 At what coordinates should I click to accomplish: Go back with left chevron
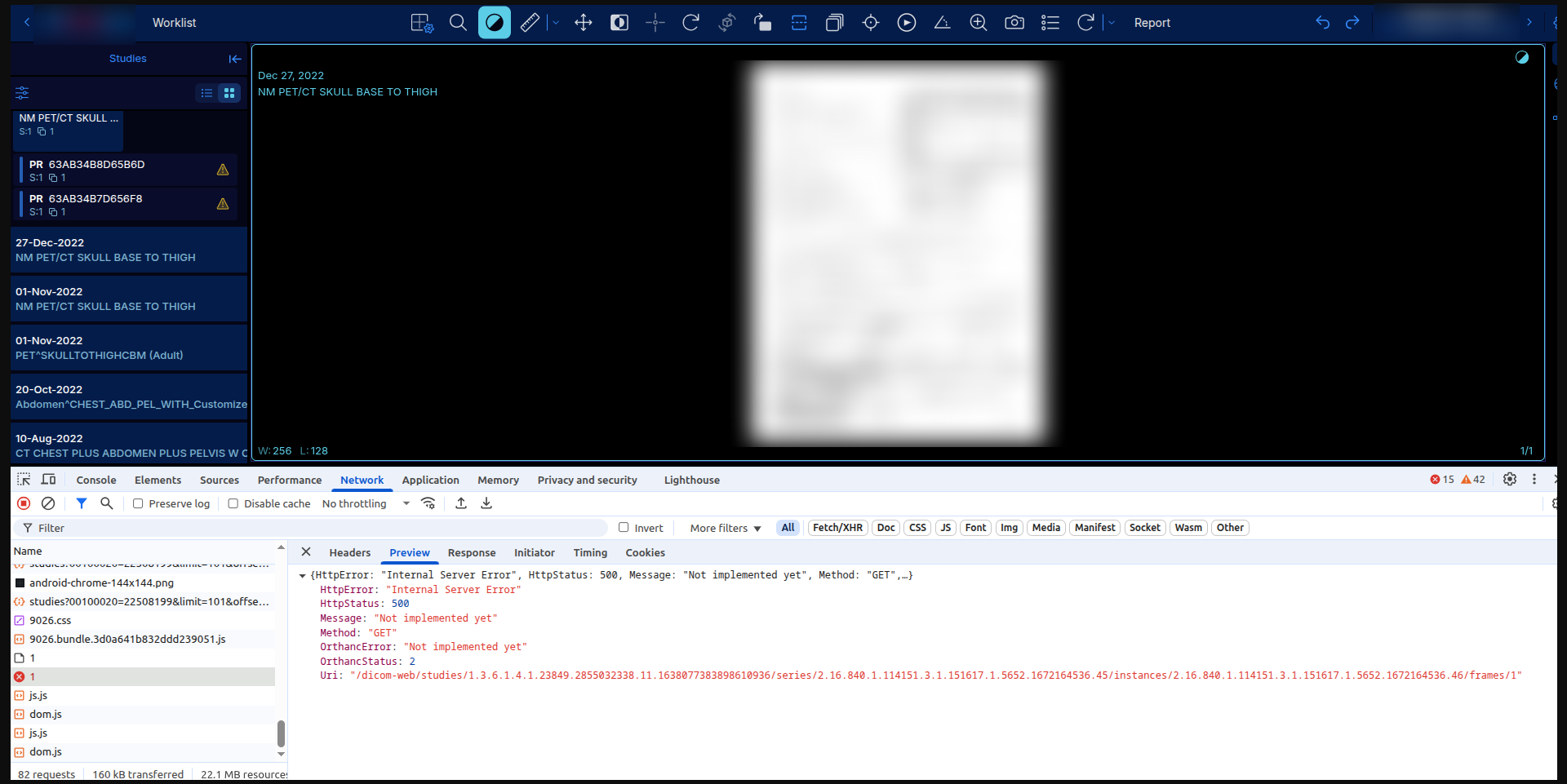point(27,22)
